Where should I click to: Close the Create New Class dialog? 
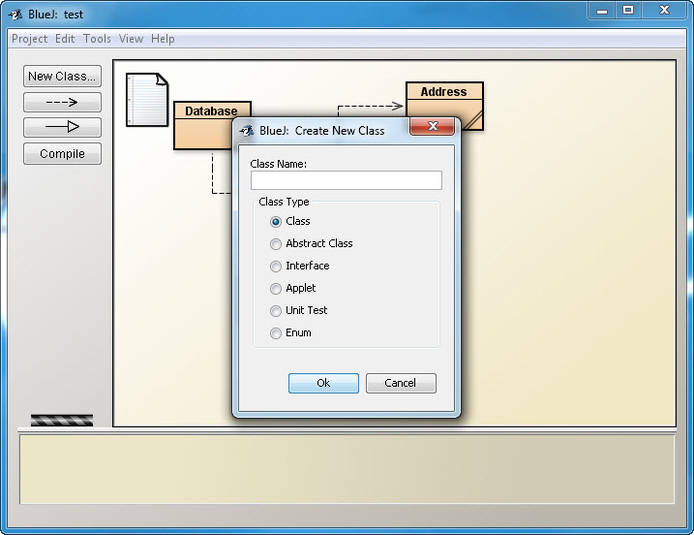(432, 127)
